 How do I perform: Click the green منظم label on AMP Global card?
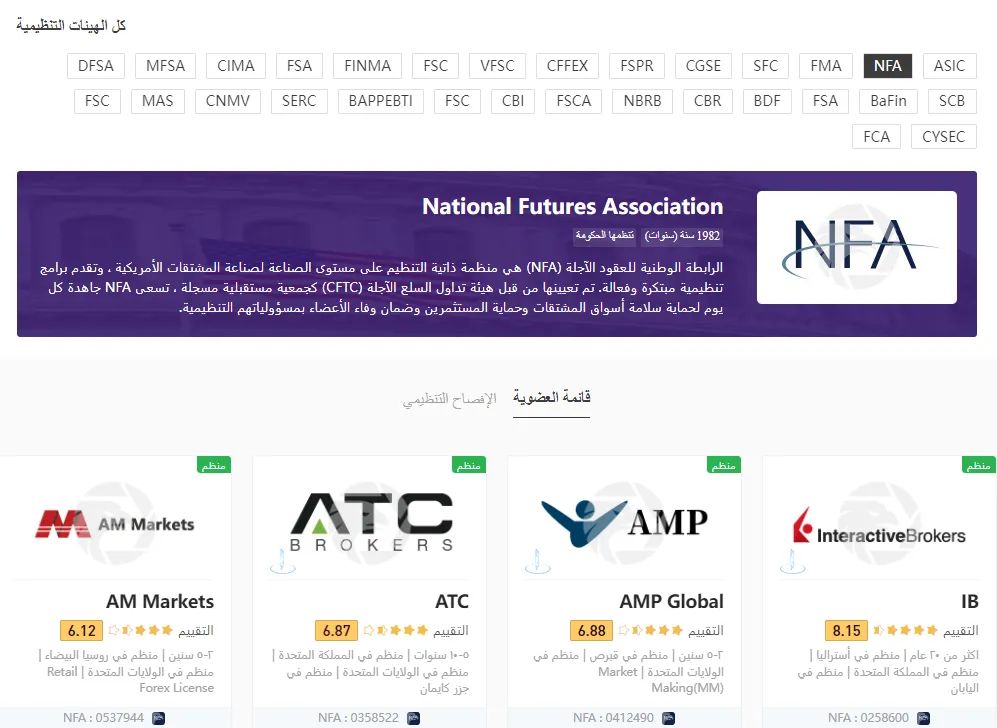[x=724, y=465]
